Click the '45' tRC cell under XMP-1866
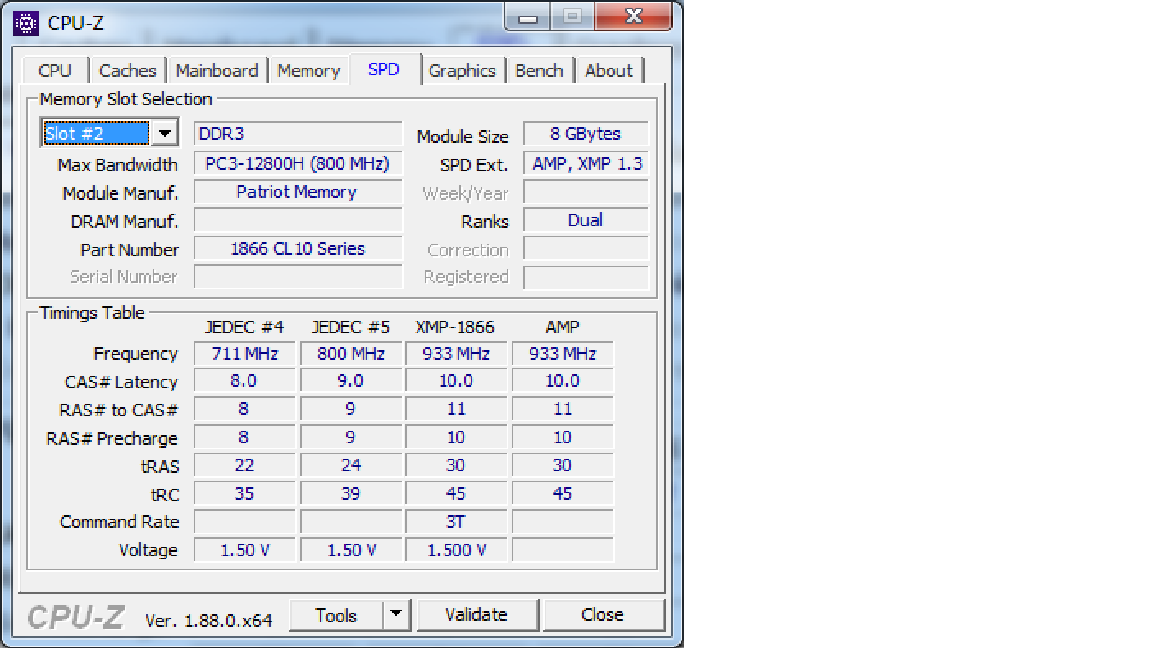The height and width of the screenshot is (648, 1152). (456, 494)
